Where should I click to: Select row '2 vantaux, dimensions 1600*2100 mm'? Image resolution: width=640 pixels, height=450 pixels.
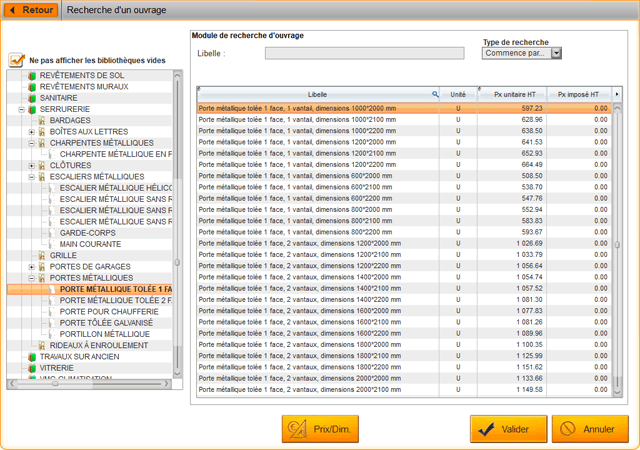point(404,322)
